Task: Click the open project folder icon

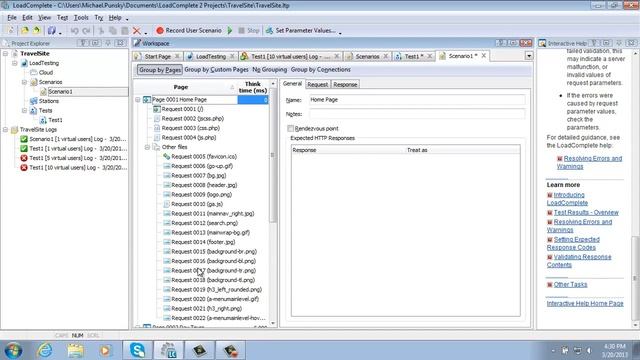Action: click(24, 31)
